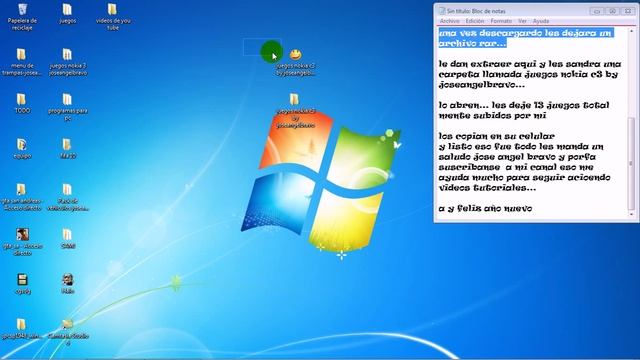Click the line starting 'le dan extraer aqui'

coord(530,64)
